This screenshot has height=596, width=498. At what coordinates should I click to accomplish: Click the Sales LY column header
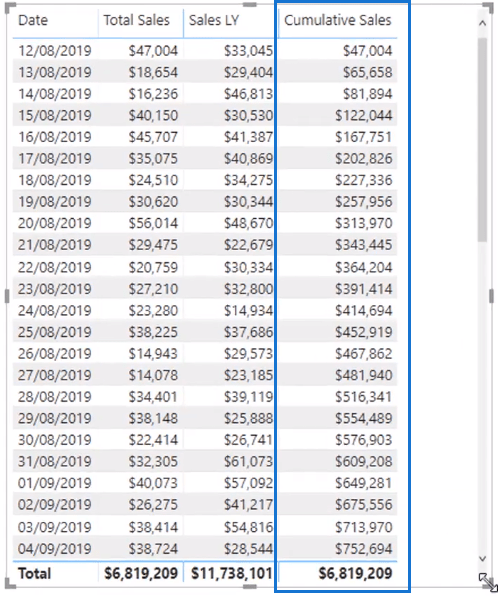coord(214,20)
